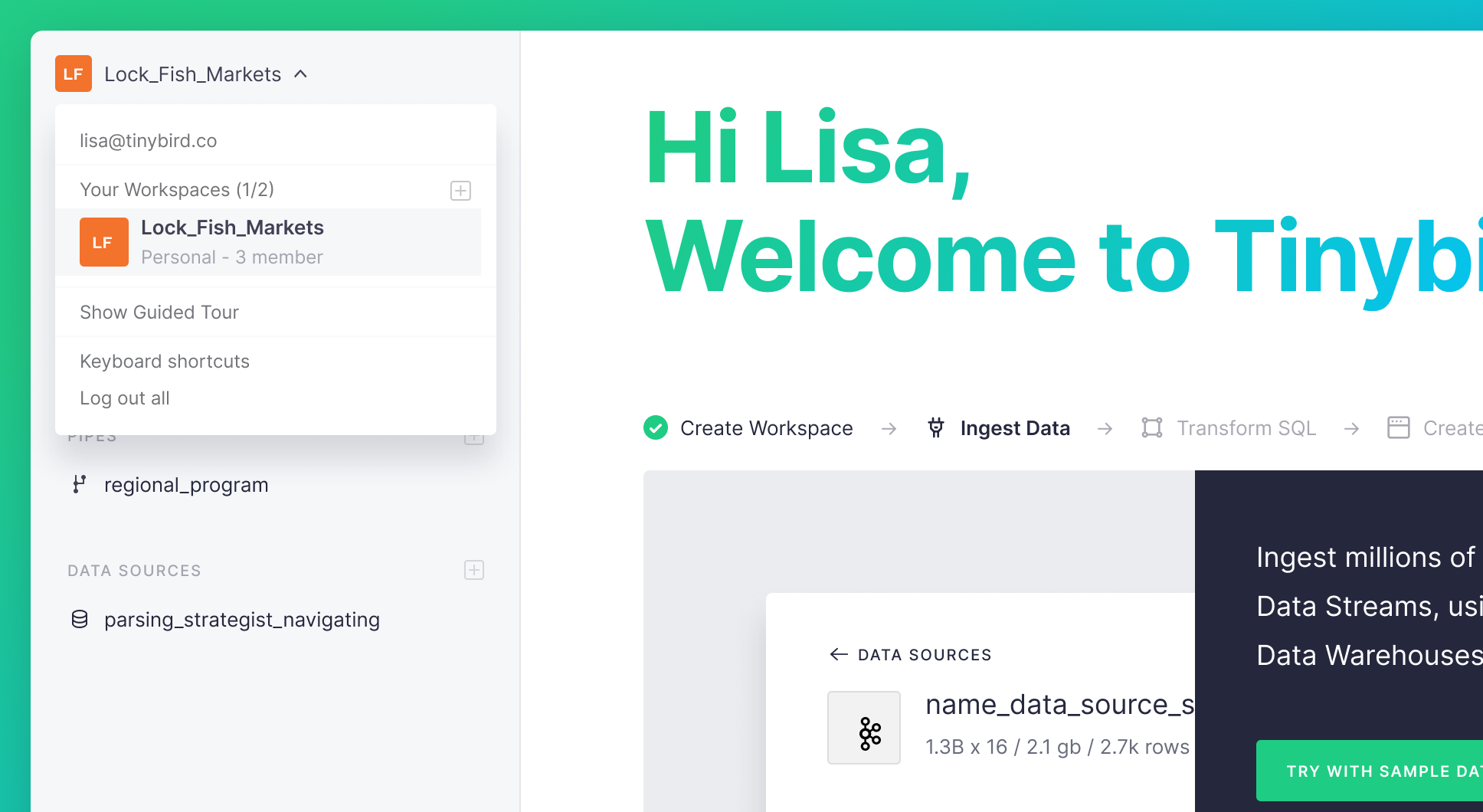The image size is (1483, 812).
Task: Open the regional_program pipe
Action: click(186, 485)
